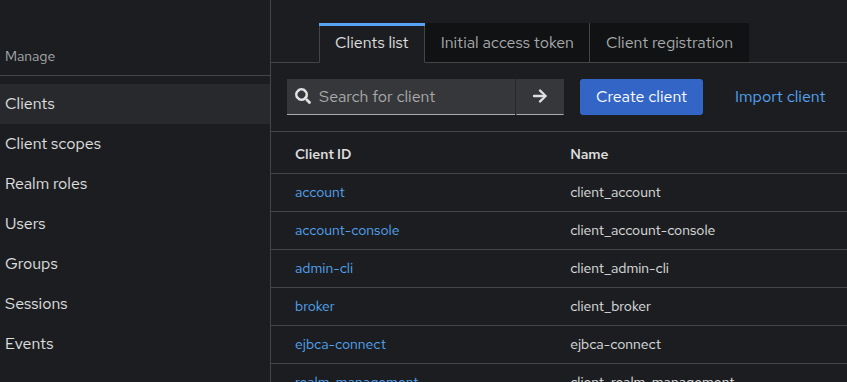Click the Client ID column header
This screenshot has height=382, width=847.
tap(323, 155)
